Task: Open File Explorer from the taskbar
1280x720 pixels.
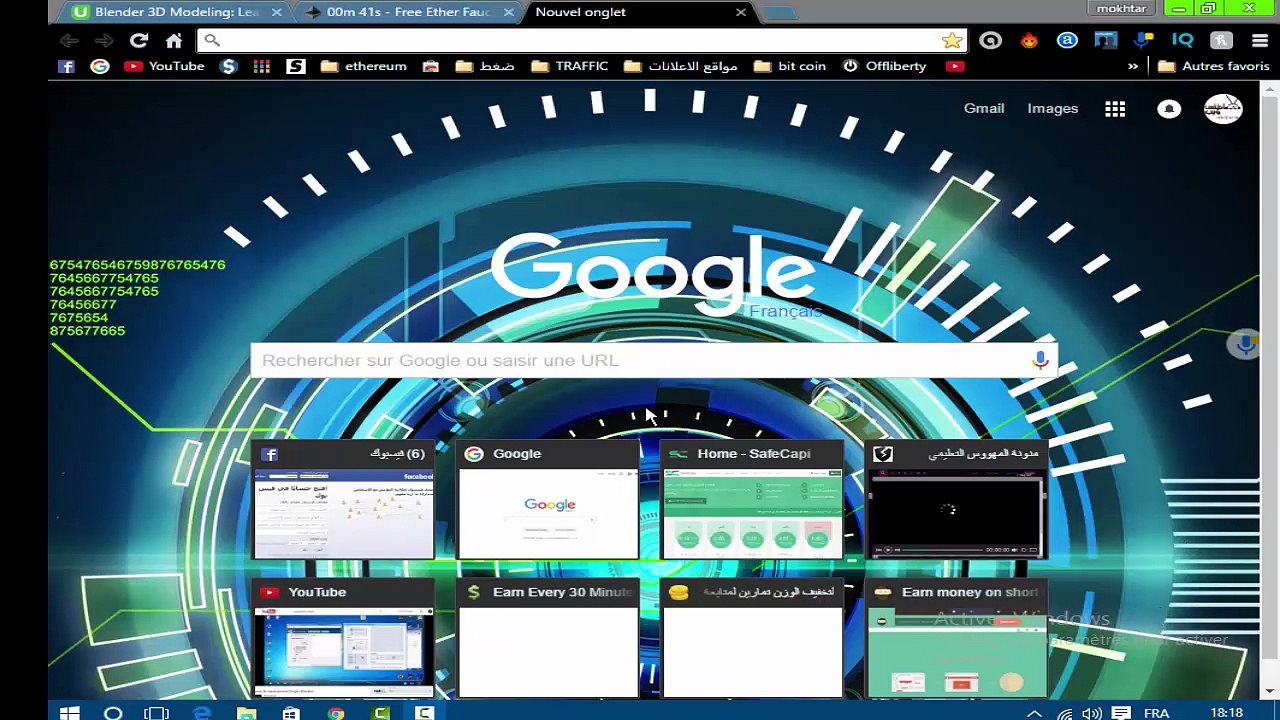Action: (x=246, y=713)
